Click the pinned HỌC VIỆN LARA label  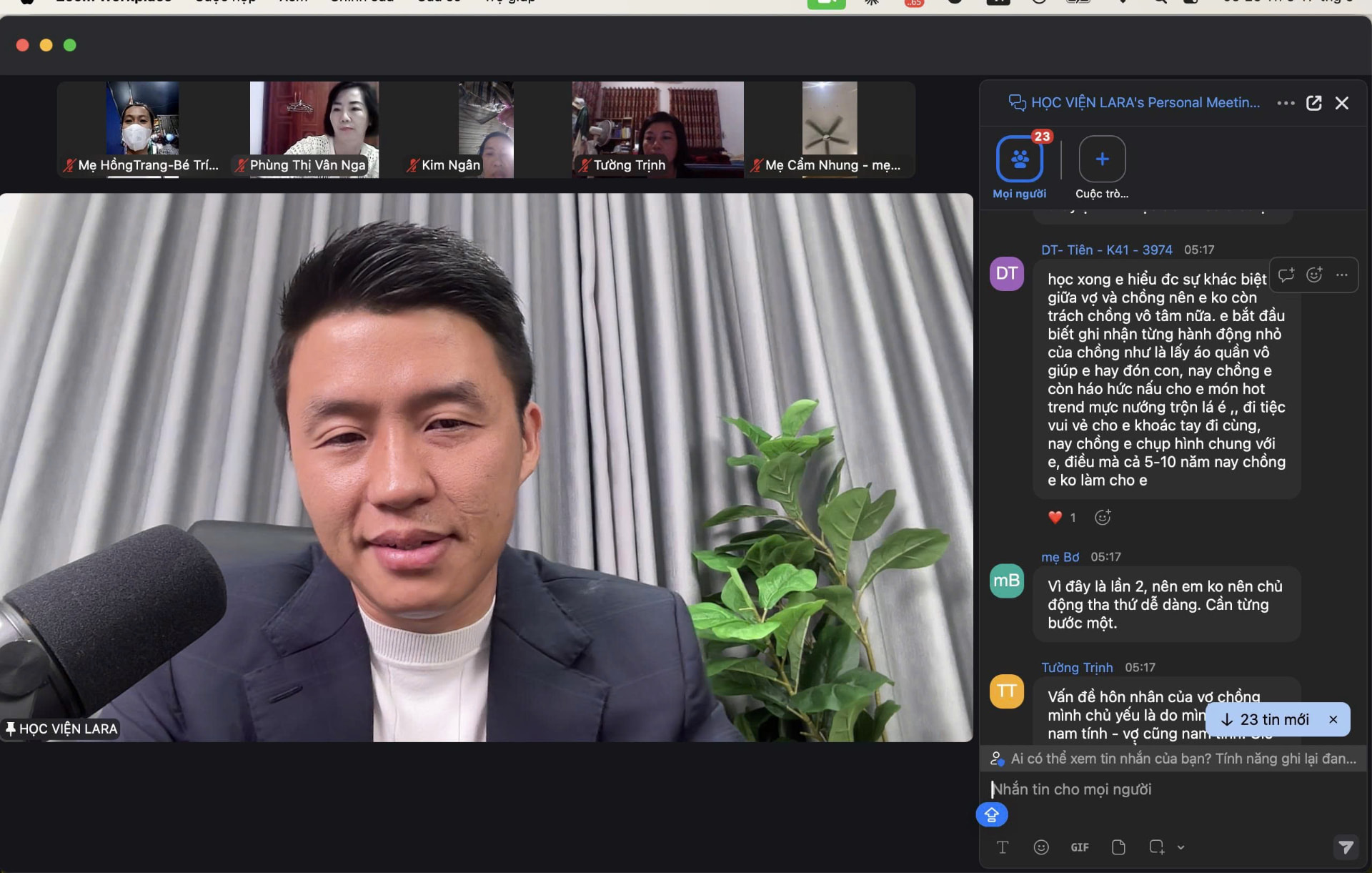point(61,729)
